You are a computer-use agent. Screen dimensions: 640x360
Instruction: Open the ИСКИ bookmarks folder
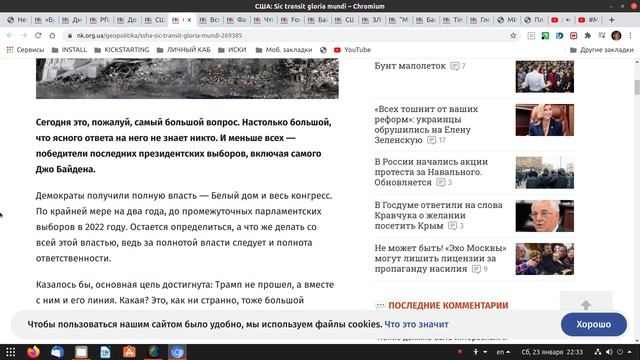click(232, 50)
